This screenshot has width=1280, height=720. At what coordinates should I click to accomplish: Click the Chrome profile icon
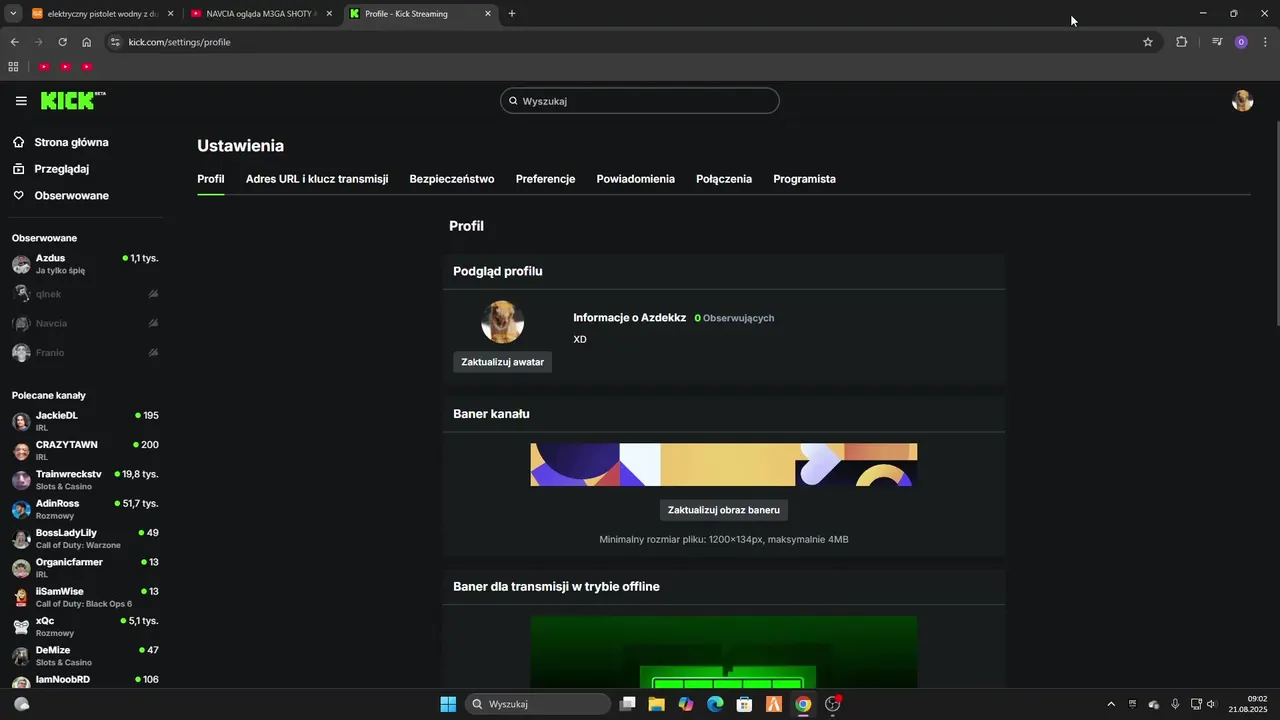[x=1241, y=42]
